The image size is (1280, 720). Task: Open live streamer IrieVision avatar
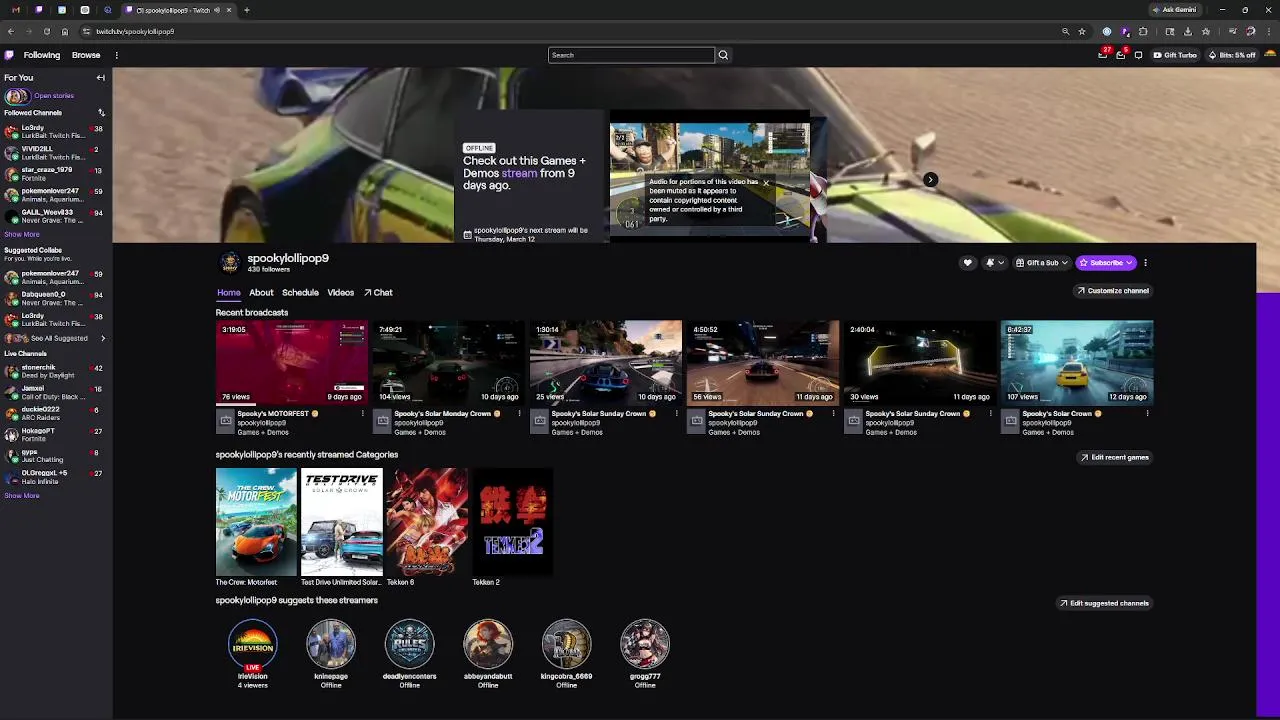pos(252,643)
